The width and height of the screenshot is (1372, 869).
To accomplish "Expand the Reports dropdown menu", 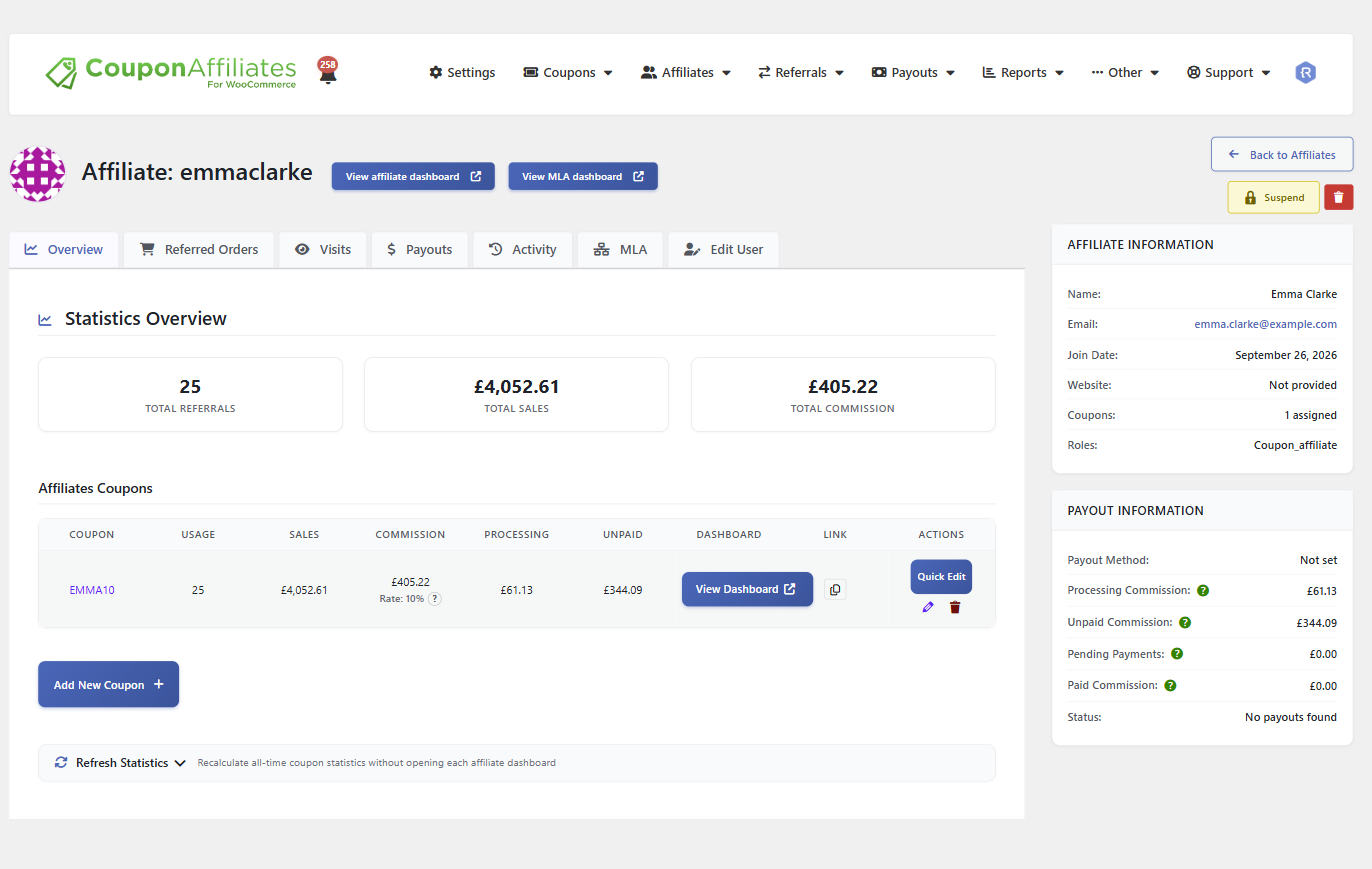I will pos(1023,72).
